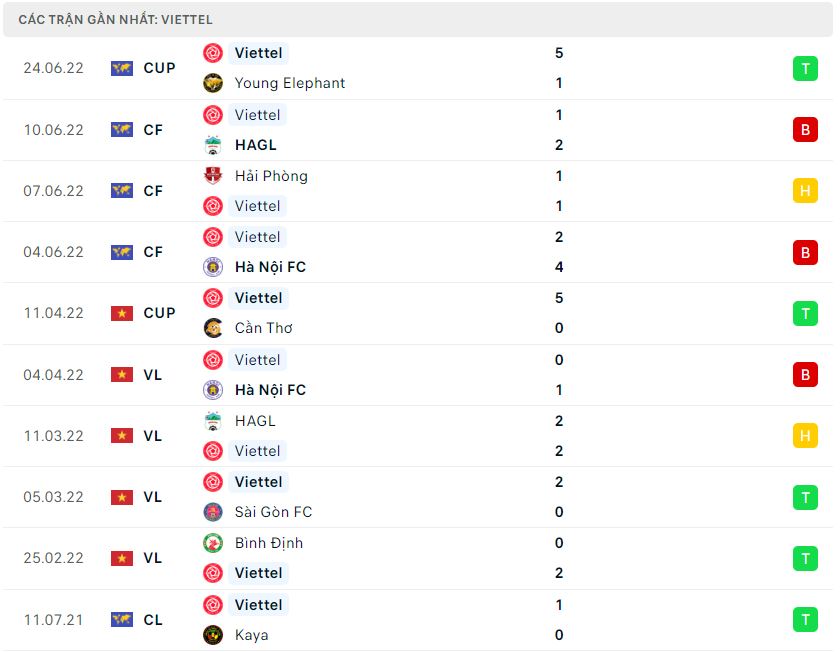
Task: Click Vietnam flag icon for 11.04.22 CUP
Action: tap(122, 313)
